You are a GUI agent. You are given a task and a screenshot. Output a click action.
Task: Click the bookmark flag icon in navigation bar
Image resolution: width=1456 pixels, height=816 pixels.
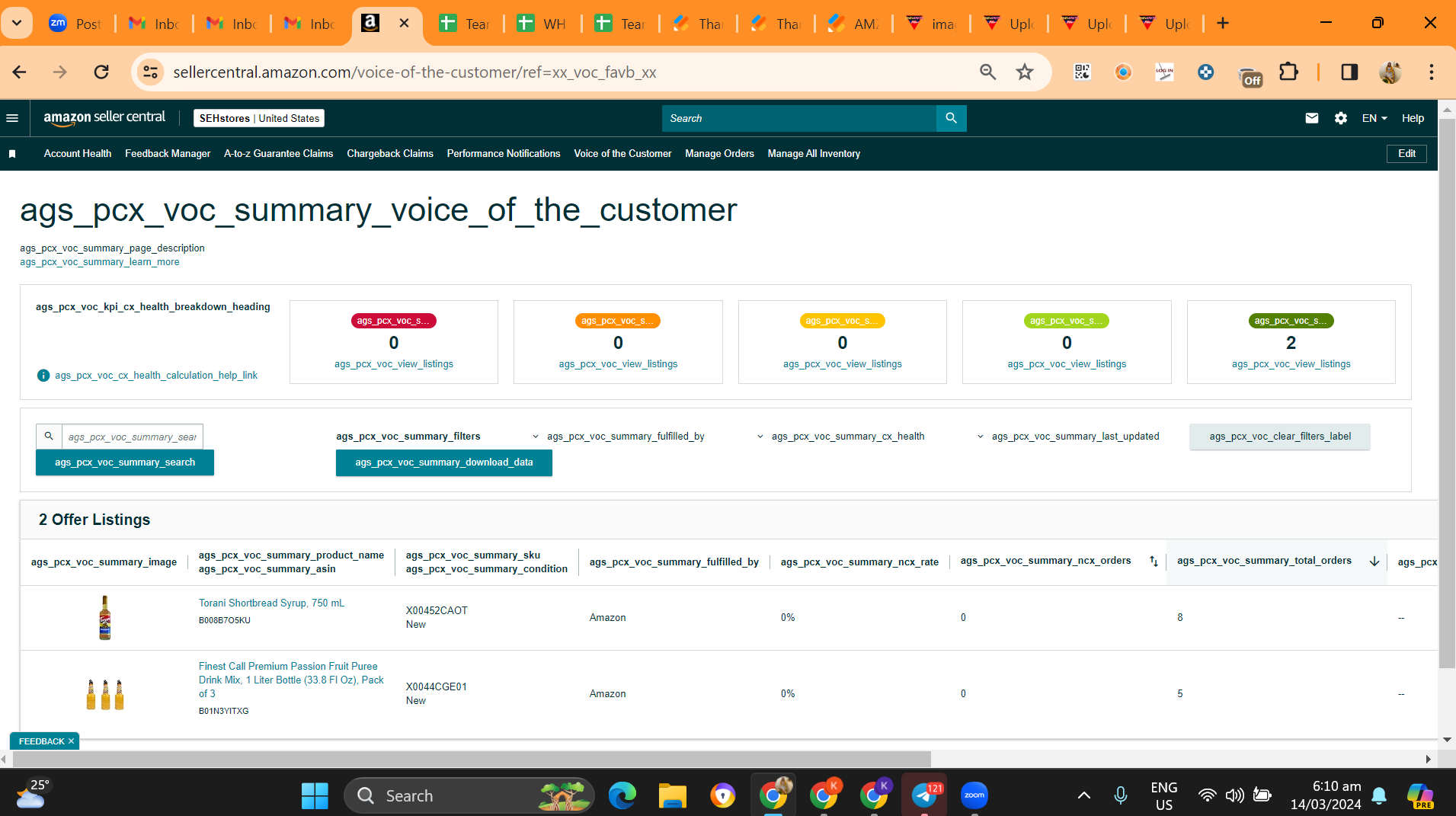(12, 154)
